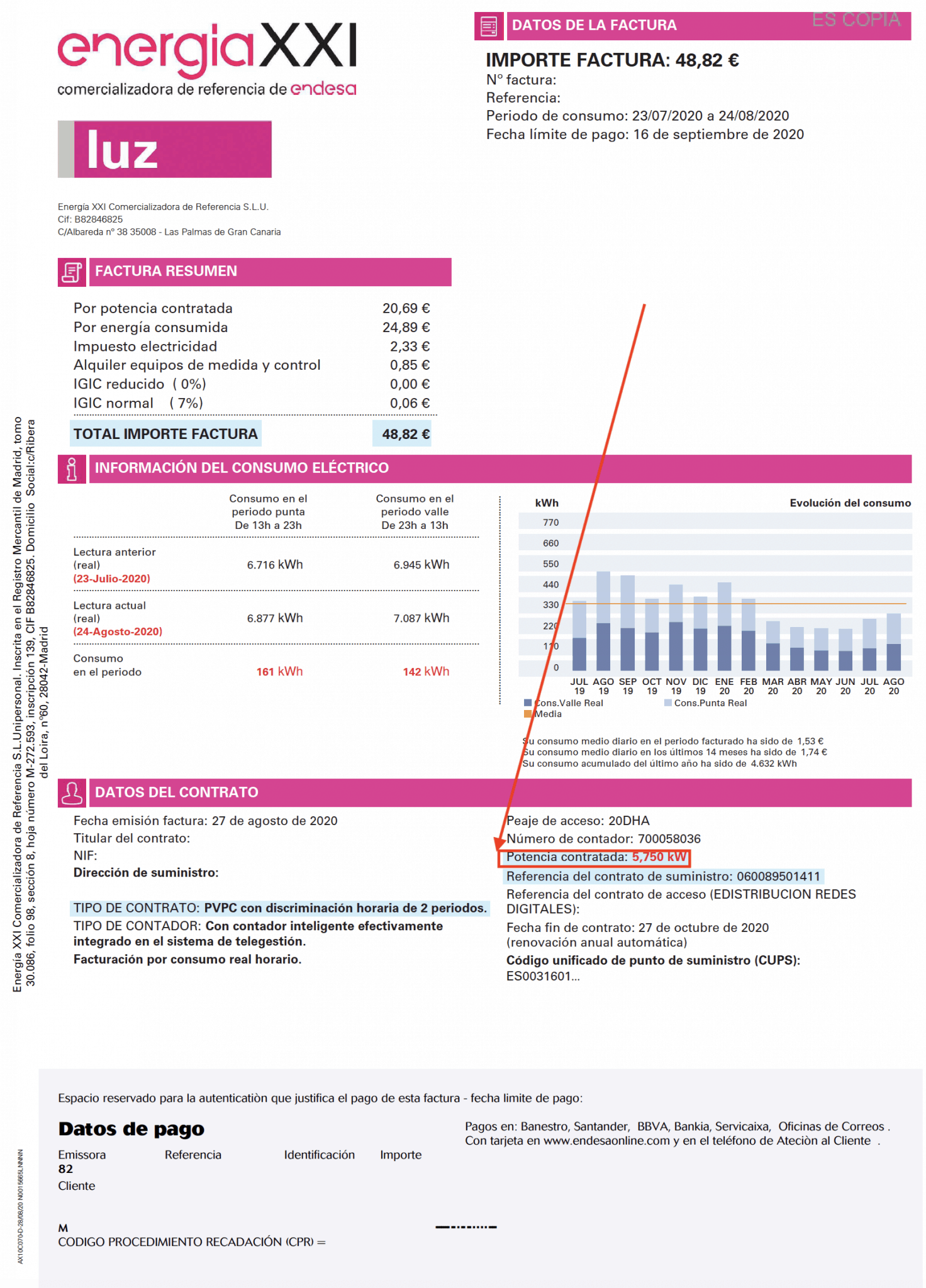
Task: Click the Alquiler equipos de medida y control label
Action: click(197, 365)
